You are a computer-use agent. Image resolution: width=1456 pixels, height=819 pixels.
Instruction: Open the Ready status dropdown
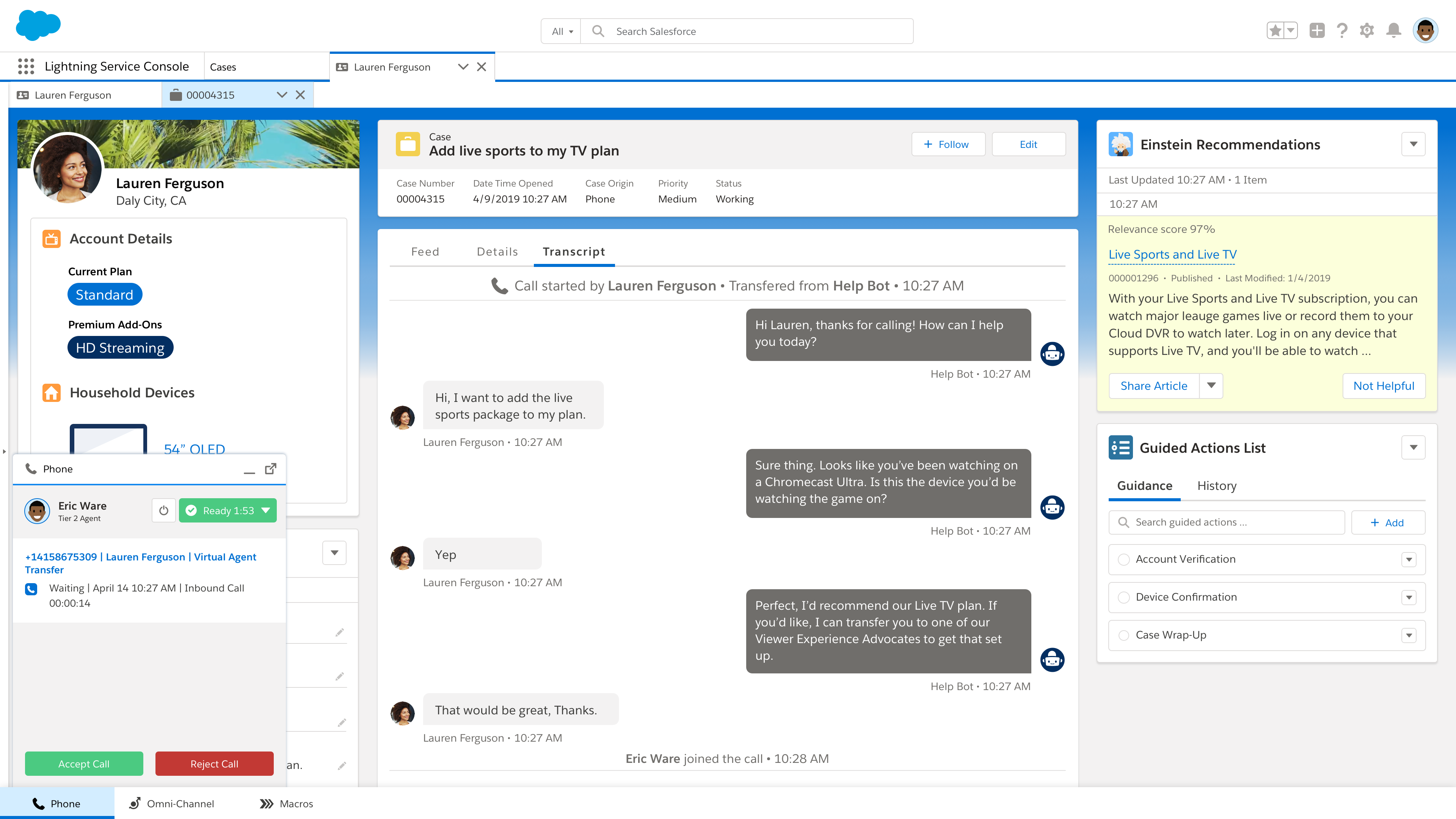tap(266, 510)
